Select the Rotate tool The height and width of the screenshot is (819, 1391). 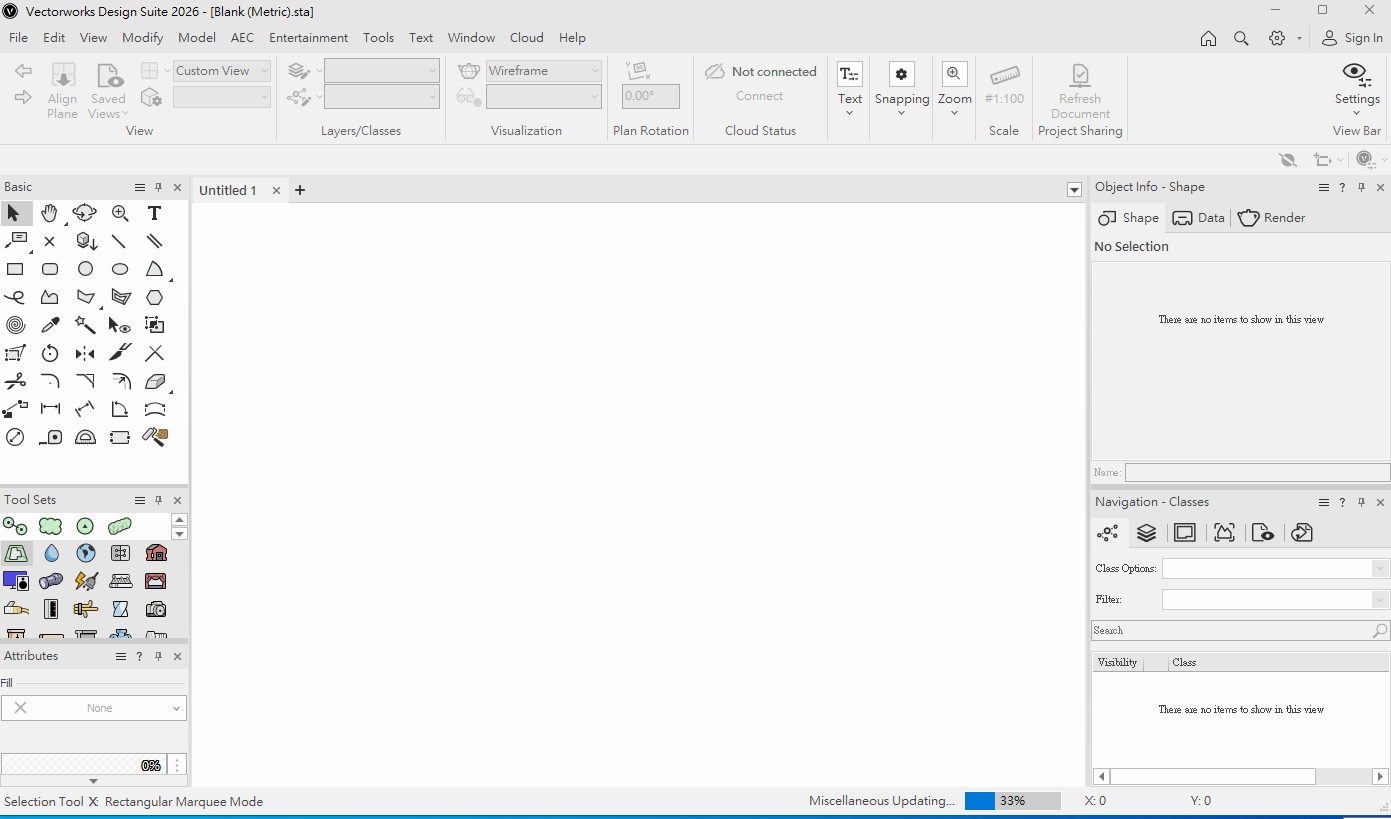pos(50,353)
